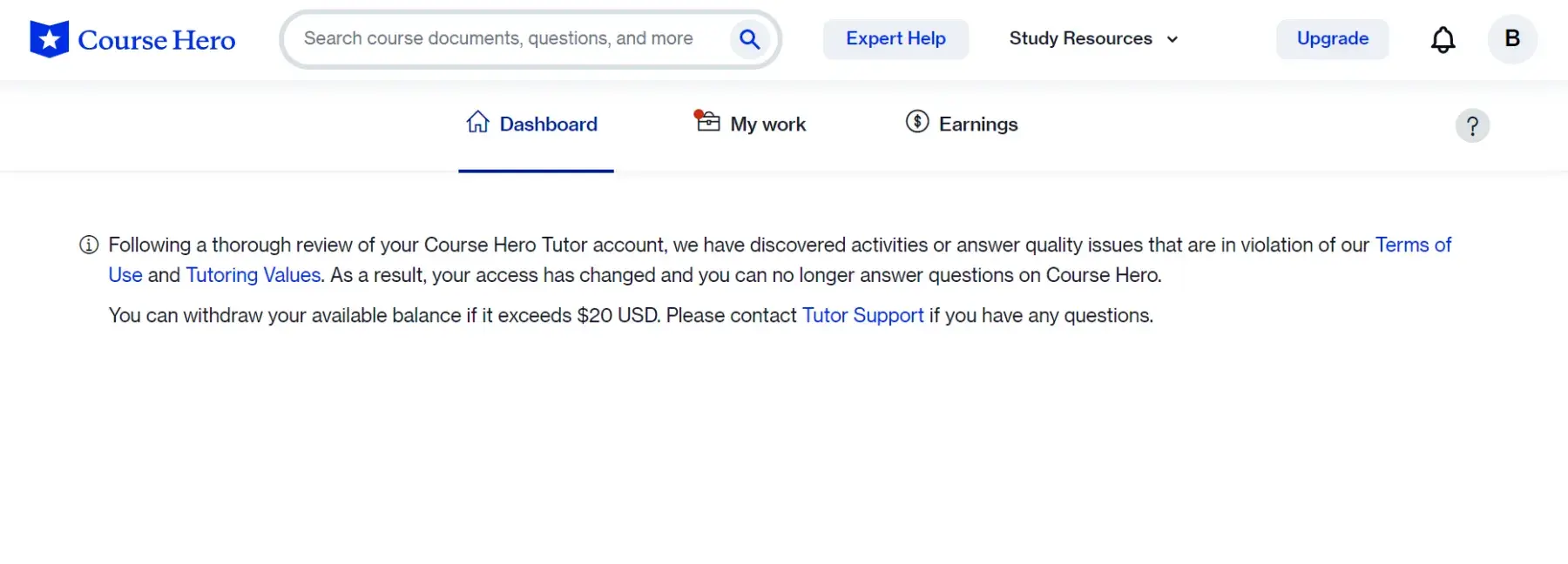1568x564 pixels.
Task: Open the Terms of Use link
Action: pyautogui.click(x=1412, y=245)
